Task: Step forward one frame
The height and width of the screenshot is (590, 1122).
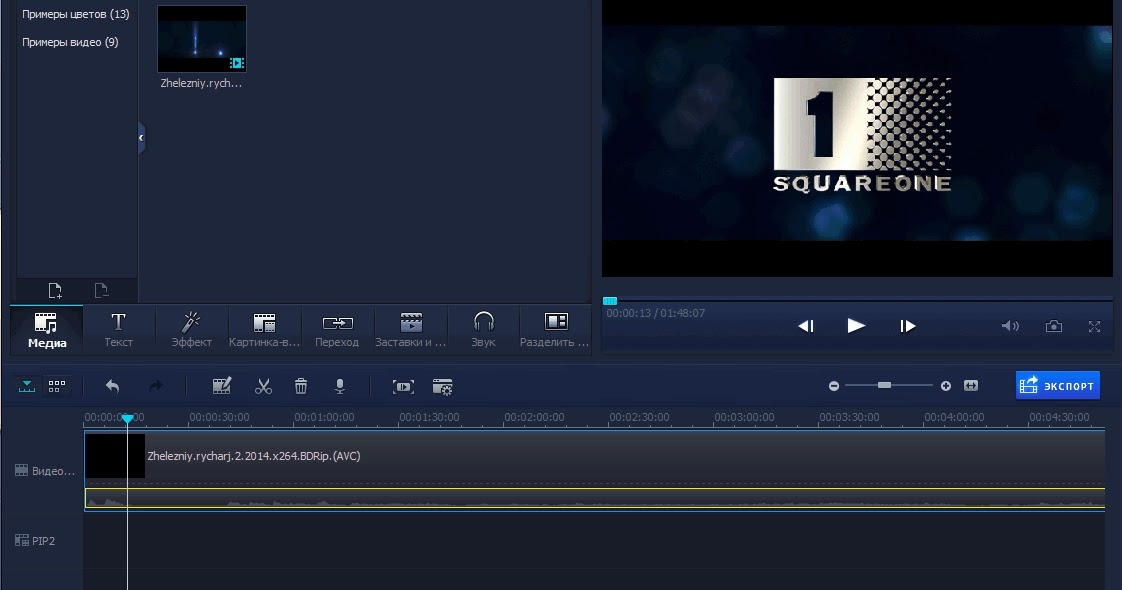Action: pyautogui.click(x=907, y=326)
